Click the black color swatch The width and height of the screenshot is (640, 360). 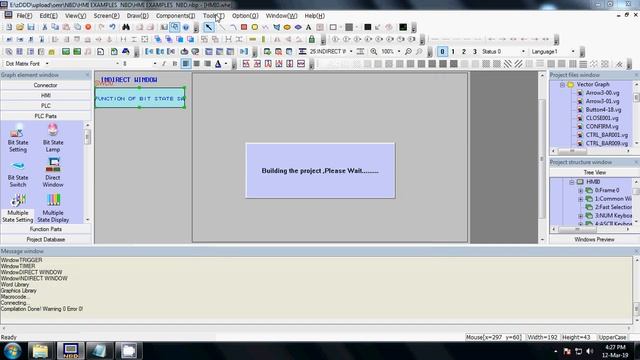367,27
